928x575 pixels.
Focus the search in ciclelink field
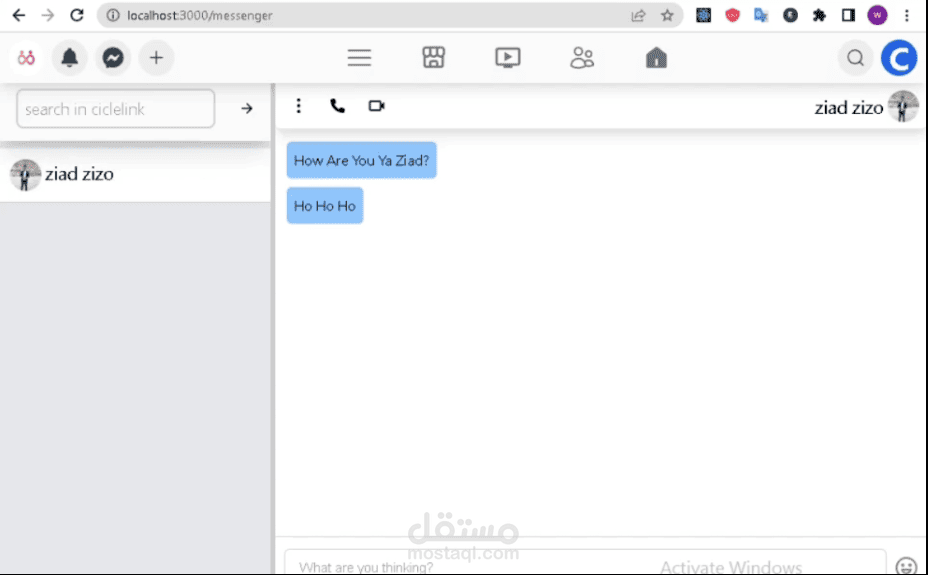click(115, 109)
